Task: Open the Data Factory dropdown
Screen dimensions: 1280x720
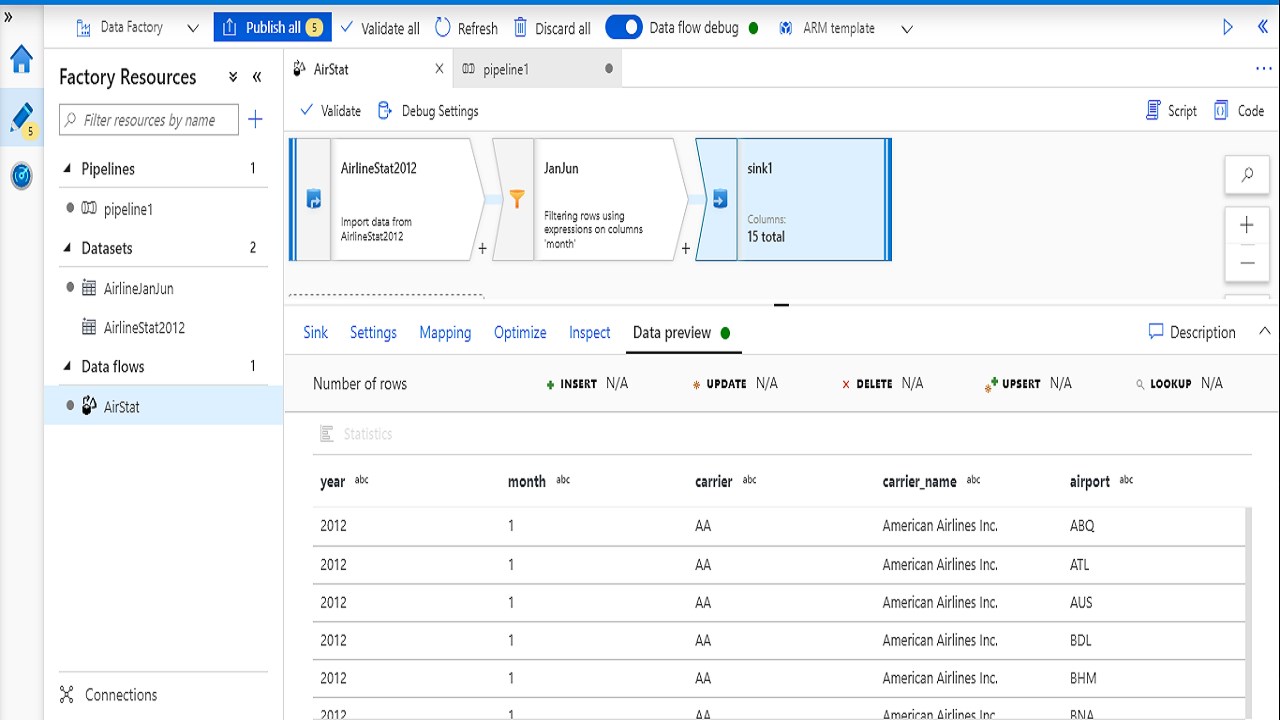Action: [x=137, y=27]
